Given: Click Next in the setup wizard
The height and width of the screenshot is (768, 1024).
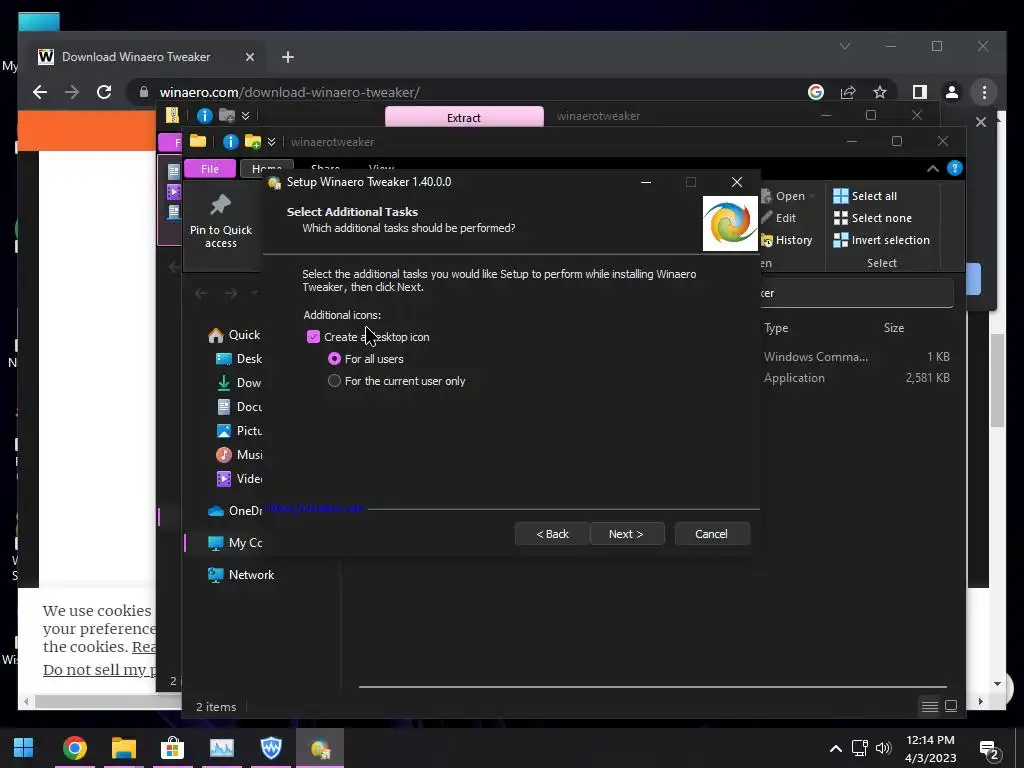Looking at the screenshot, I should pyautogui.click(x=626, y=534).
